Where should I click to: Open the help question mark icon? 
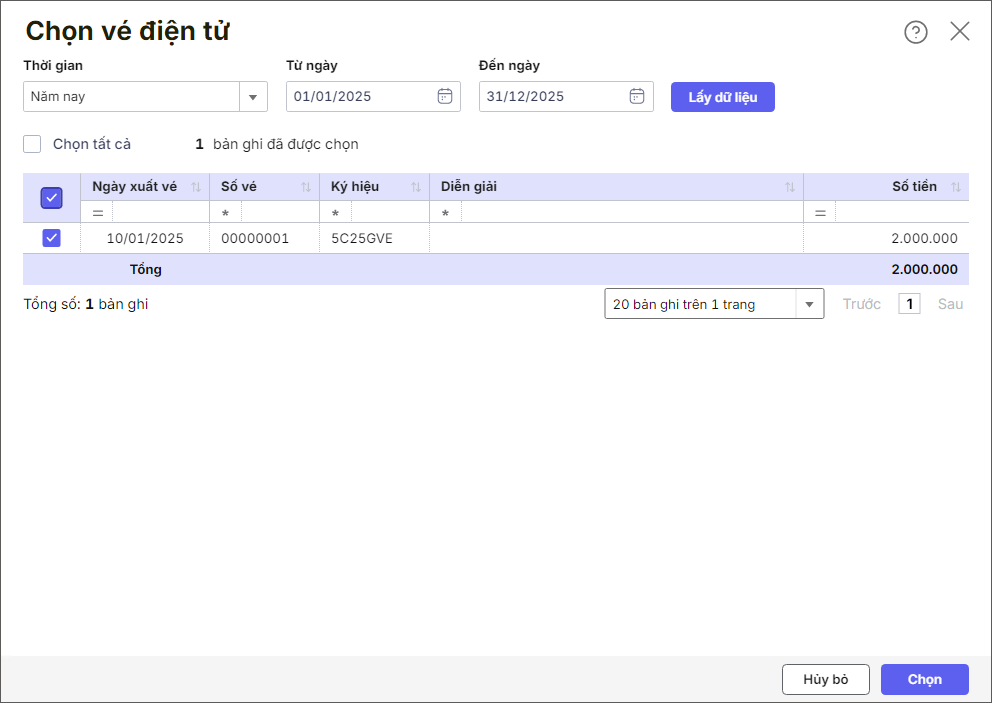point(915,32)
